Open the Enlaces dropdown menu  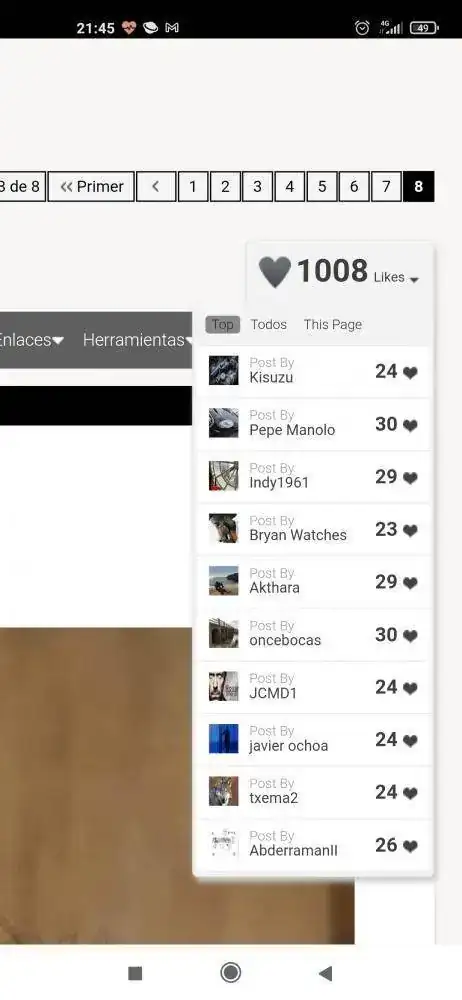pyautogui.click(x=31, y=340)
